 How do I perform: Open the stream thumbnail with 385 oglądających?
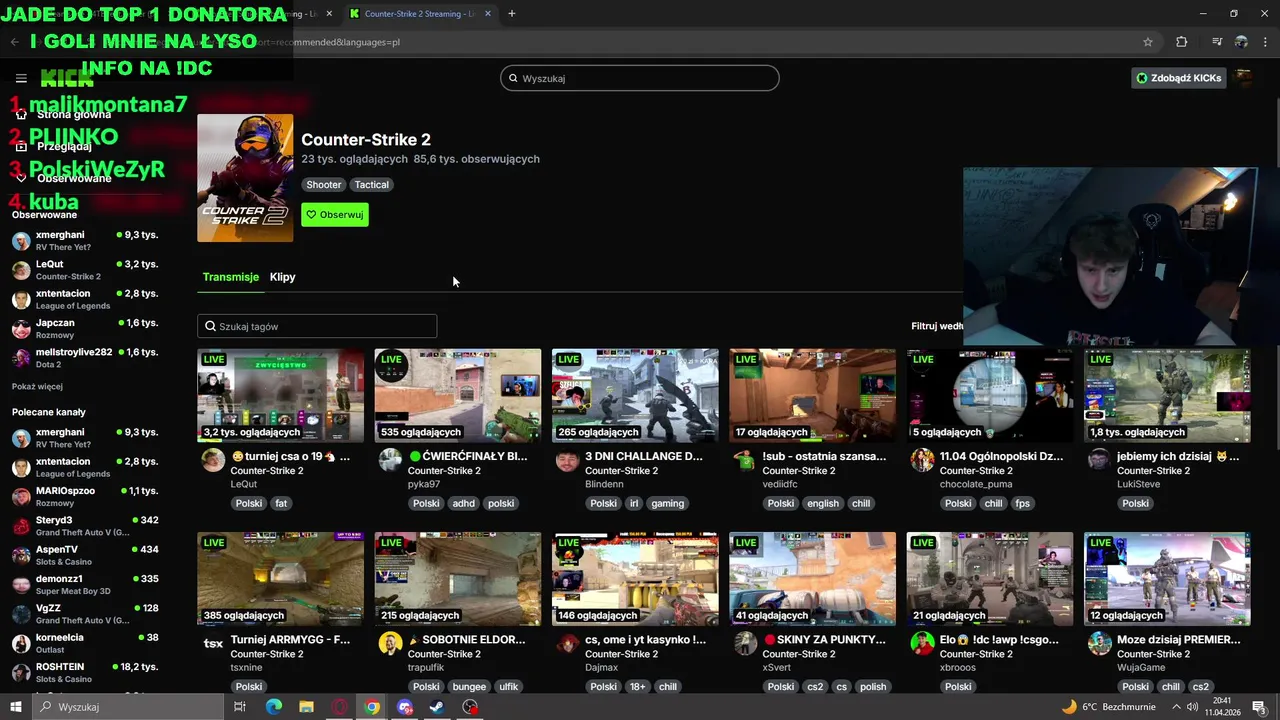281,578
